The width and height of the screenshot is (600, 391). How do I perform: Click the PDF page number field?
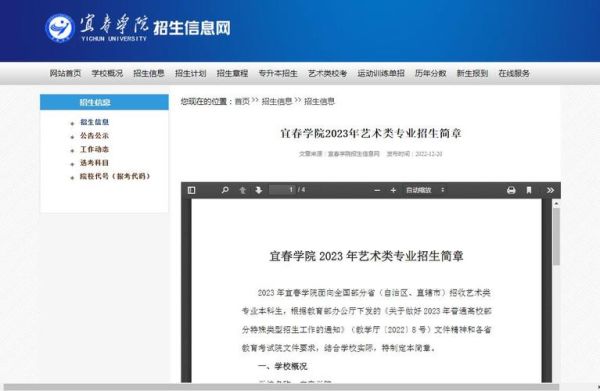[x=282, y=190]
